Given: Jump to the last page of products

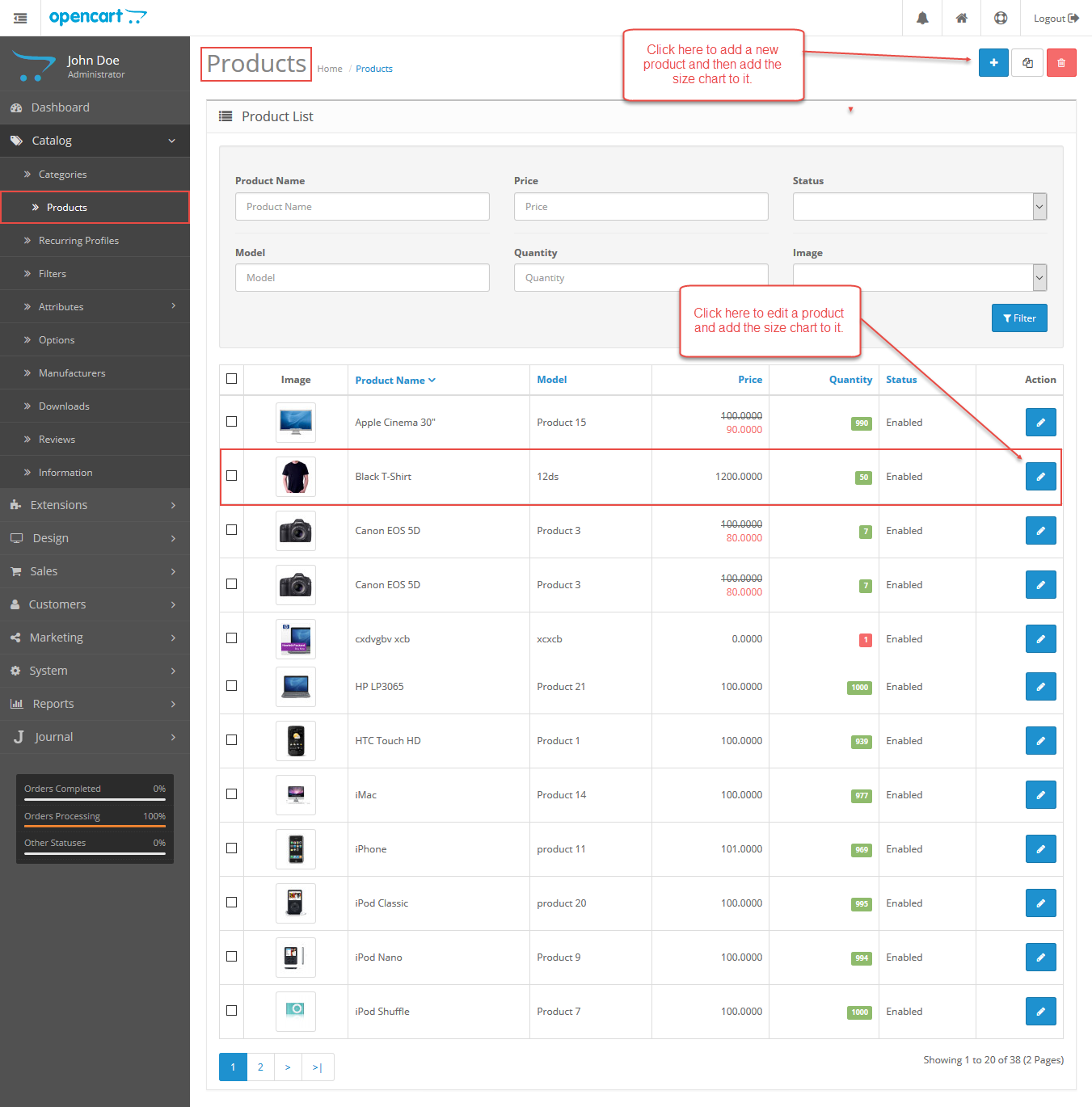Looking at the screenshot, I should click(x=318, y=1067).
